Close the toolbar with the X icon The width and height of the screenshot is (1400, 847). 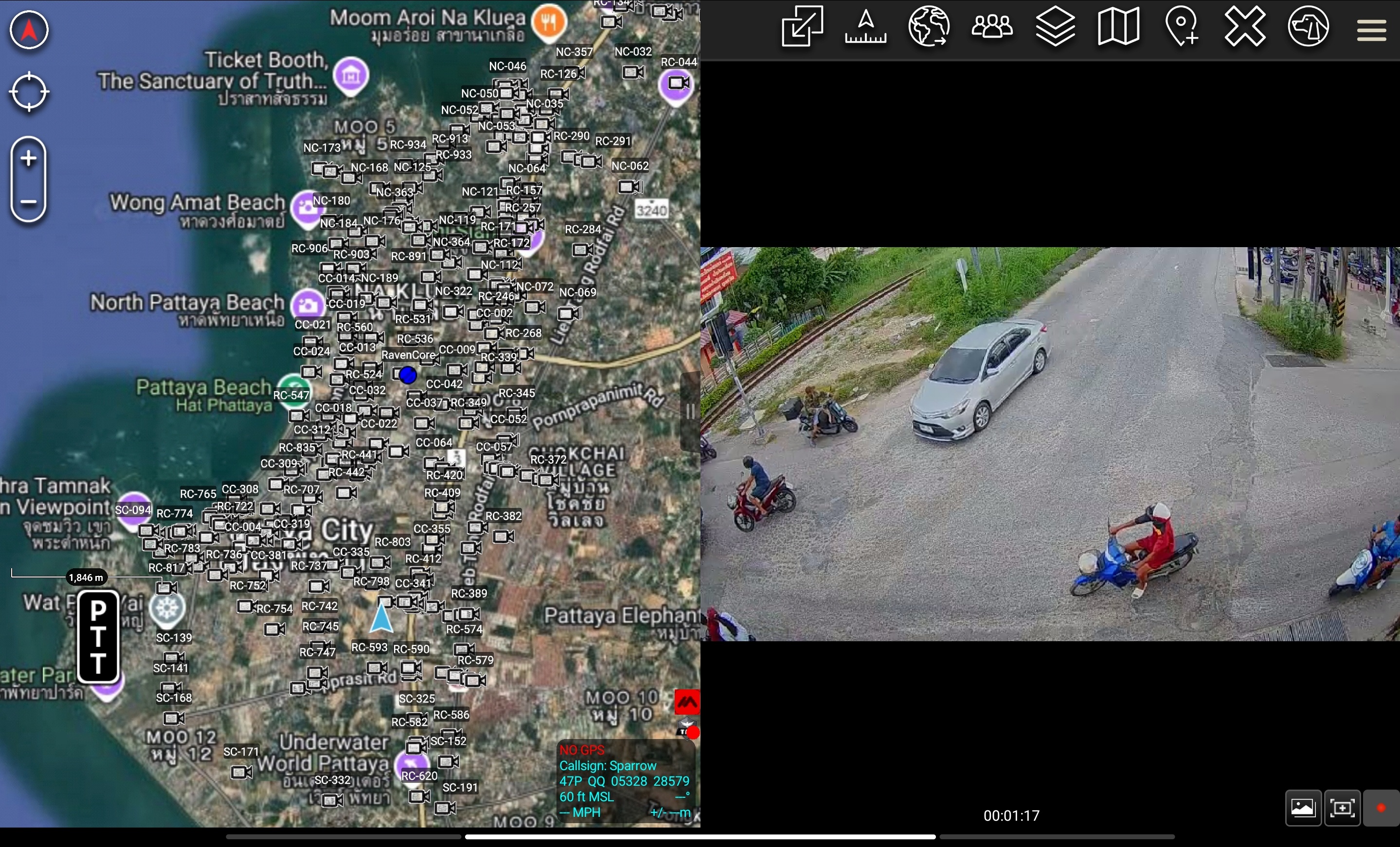pyautogui.click(x=1245, y=27)
